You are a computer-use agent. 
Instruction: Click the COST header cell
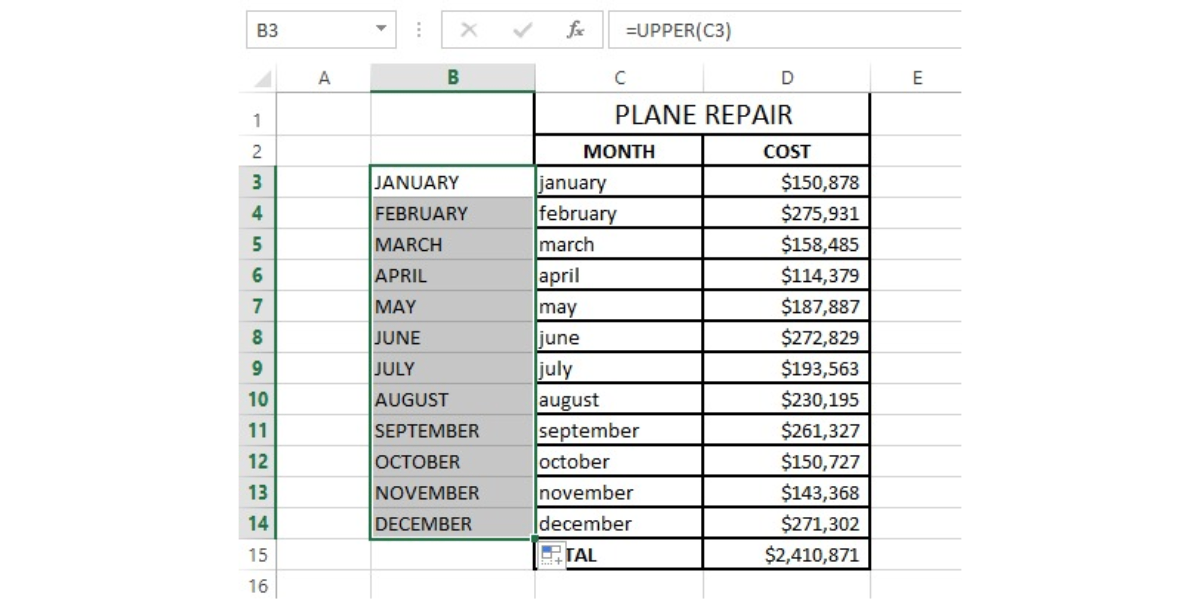pyautogui.click(x=787, y=152)
